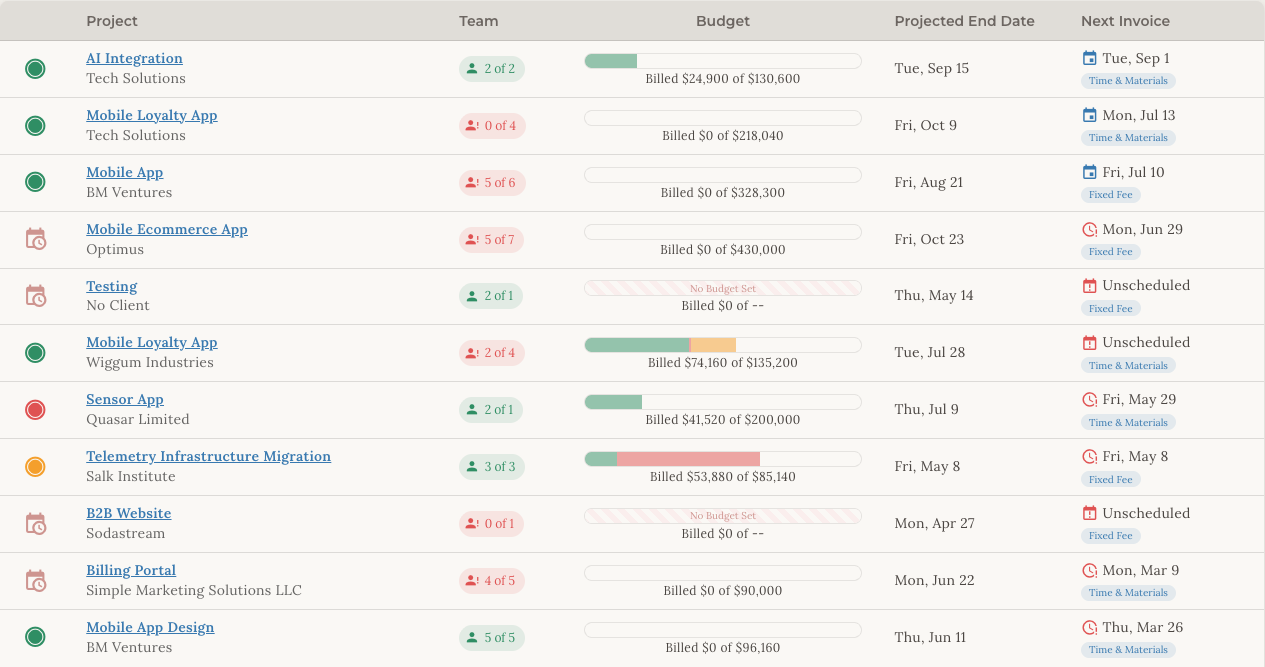Open the B2B Website project link
The height and width of the screenshot is (667, 1265).
128,513
